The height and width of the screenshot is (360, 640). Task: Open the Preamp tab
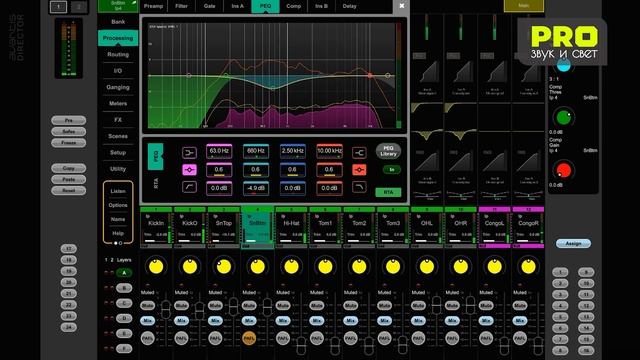[153, 6]
